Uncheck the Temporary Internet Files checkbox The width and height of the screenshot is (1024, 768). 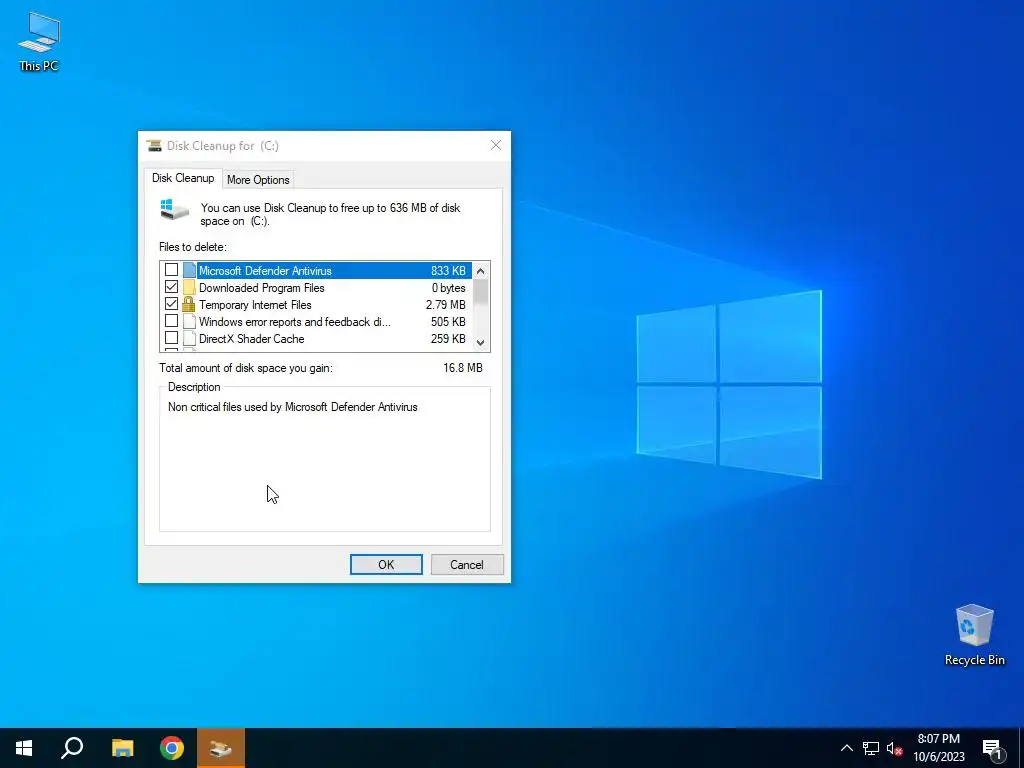tap(171, 304)
